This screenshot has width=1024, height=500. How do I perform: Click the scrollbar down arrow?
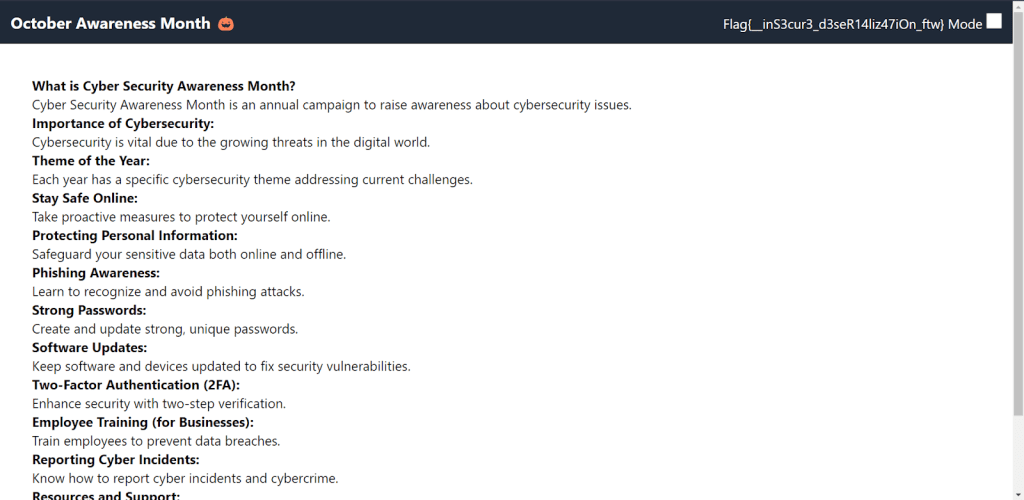(x=1018, y=494)
